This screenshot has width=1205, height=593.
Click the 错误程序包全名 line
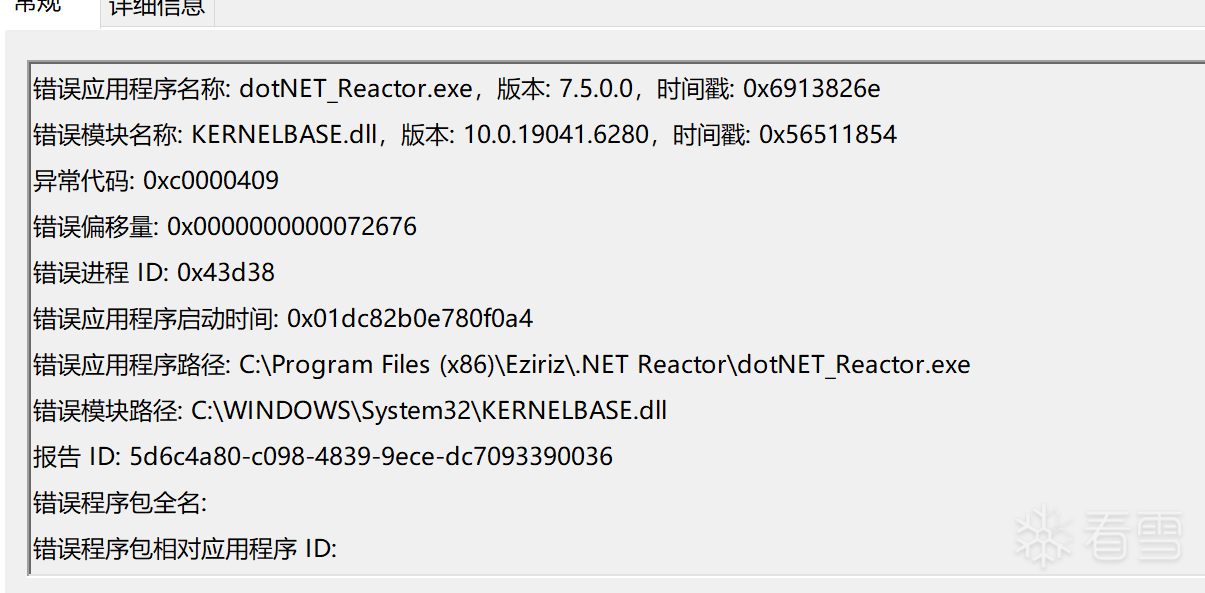(x=120, y=503)
